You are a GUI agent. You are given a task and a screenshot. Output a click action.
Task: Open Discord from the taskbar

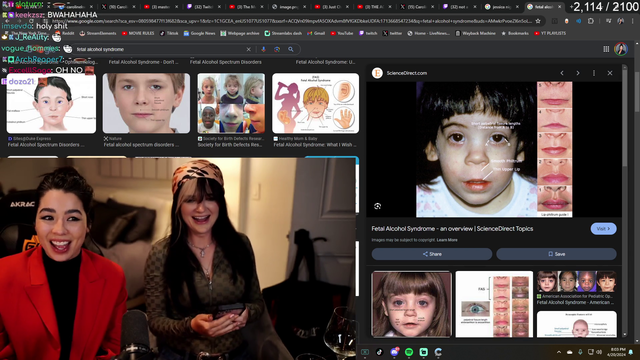click(394, 352)
